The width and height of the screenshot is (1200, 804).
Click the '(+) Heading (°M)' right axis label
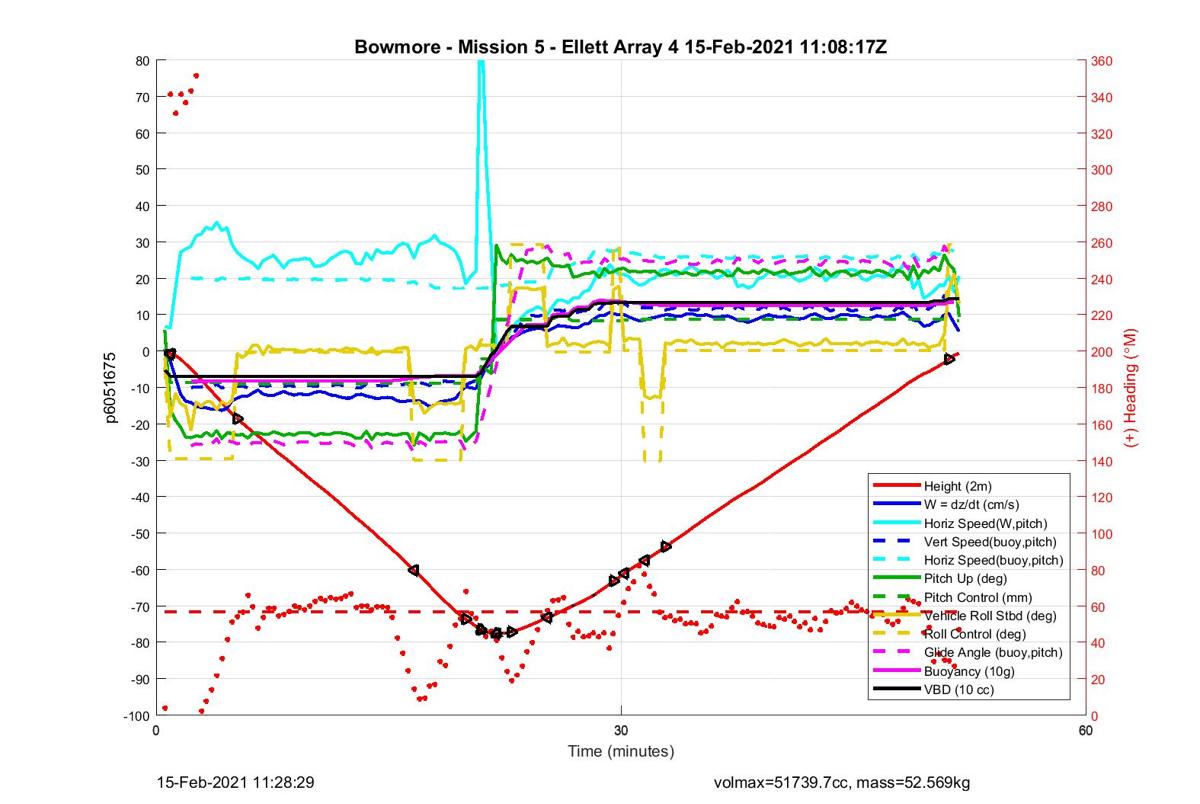pyautogui.click(x=1132, y=387)
